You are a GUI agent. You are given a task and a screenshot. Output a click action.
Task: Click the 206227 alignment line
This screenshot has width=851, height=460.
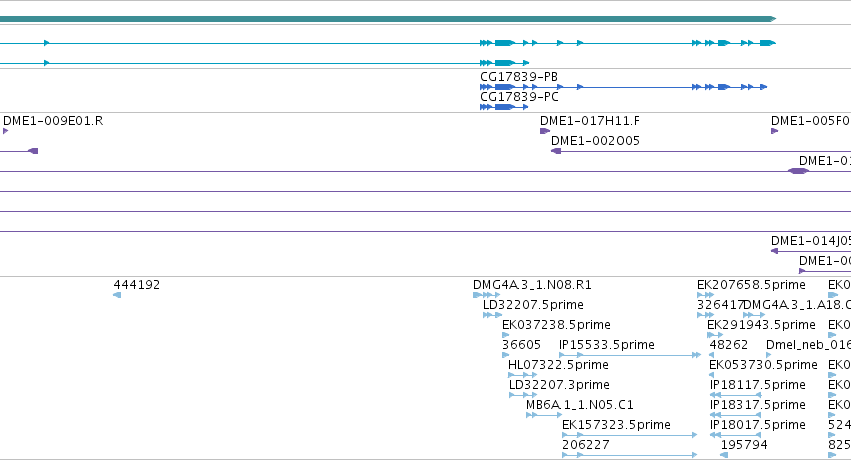click(x=630, y=455)
